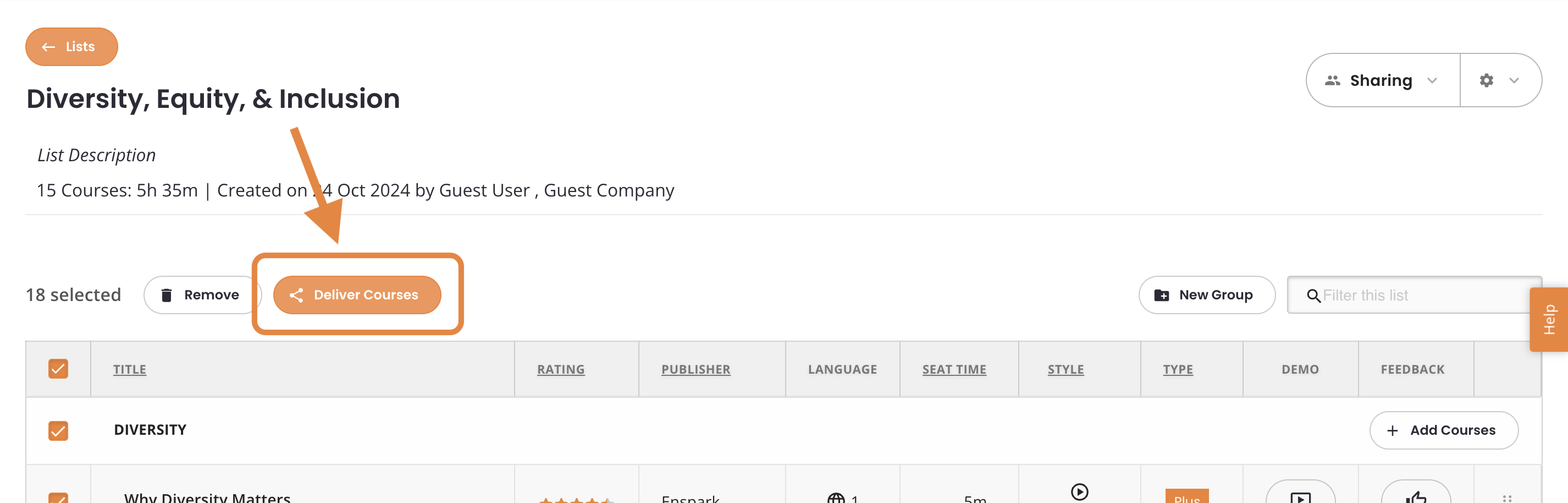The width and height of the screenshot is (1568, 503).
Task: Click the video style play-circle icon
Action: [1079, 491]
